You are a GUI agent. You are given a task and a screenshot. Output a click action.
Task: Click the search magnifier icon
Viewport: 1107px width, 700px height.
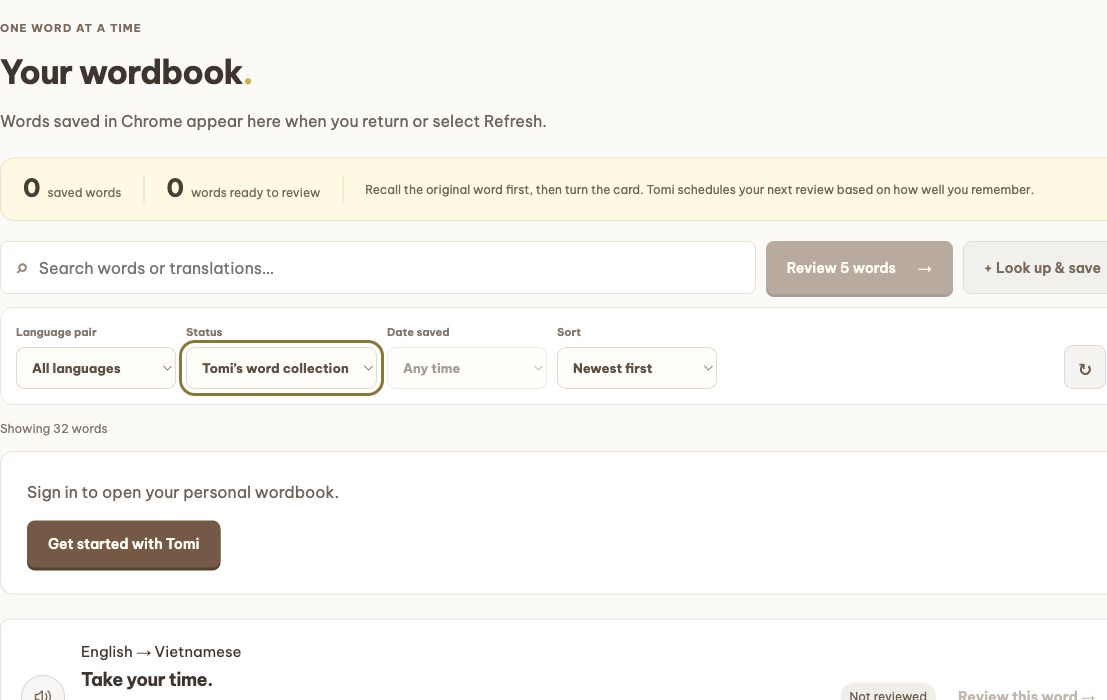click(x=22, y=268)
